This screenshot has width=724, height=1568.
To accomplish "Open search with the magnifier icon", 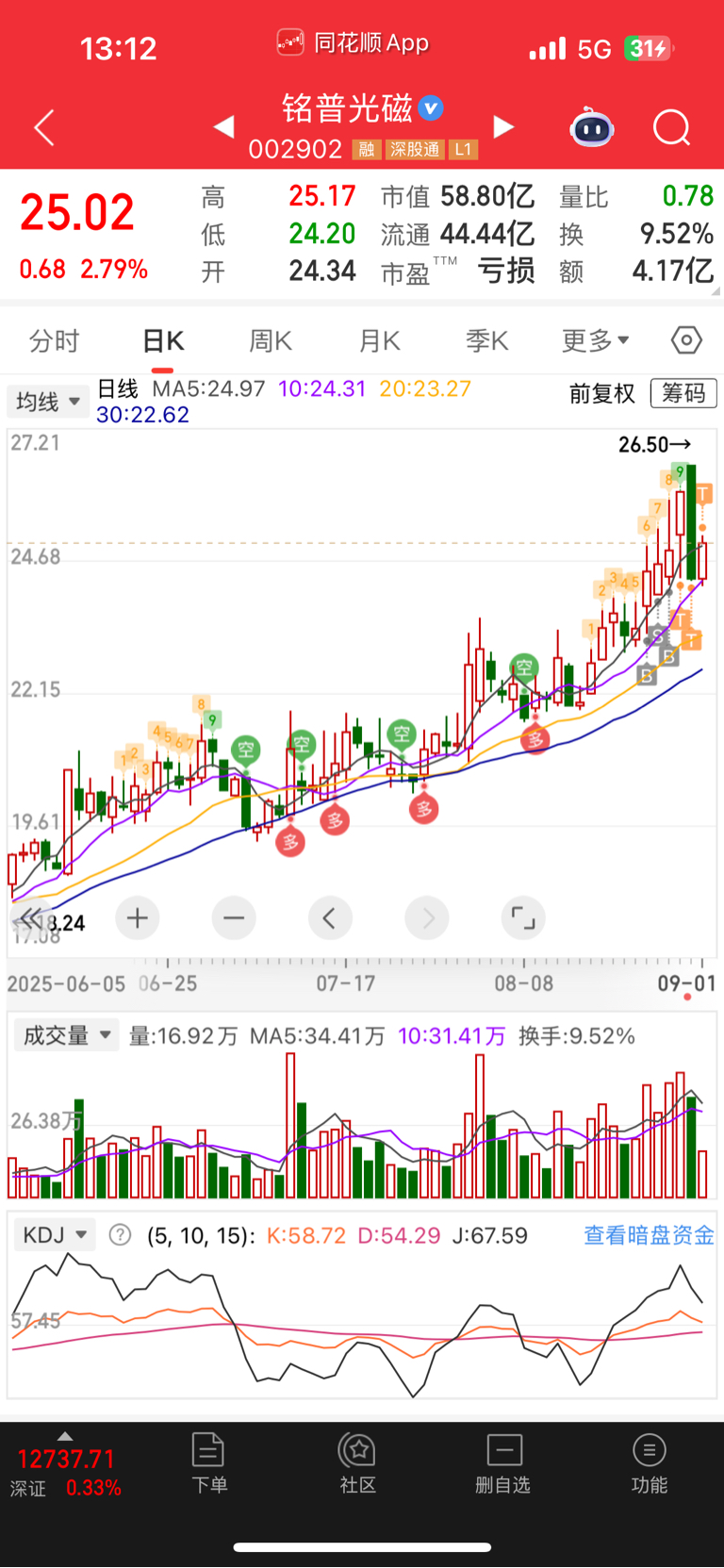I will [671, 127].
